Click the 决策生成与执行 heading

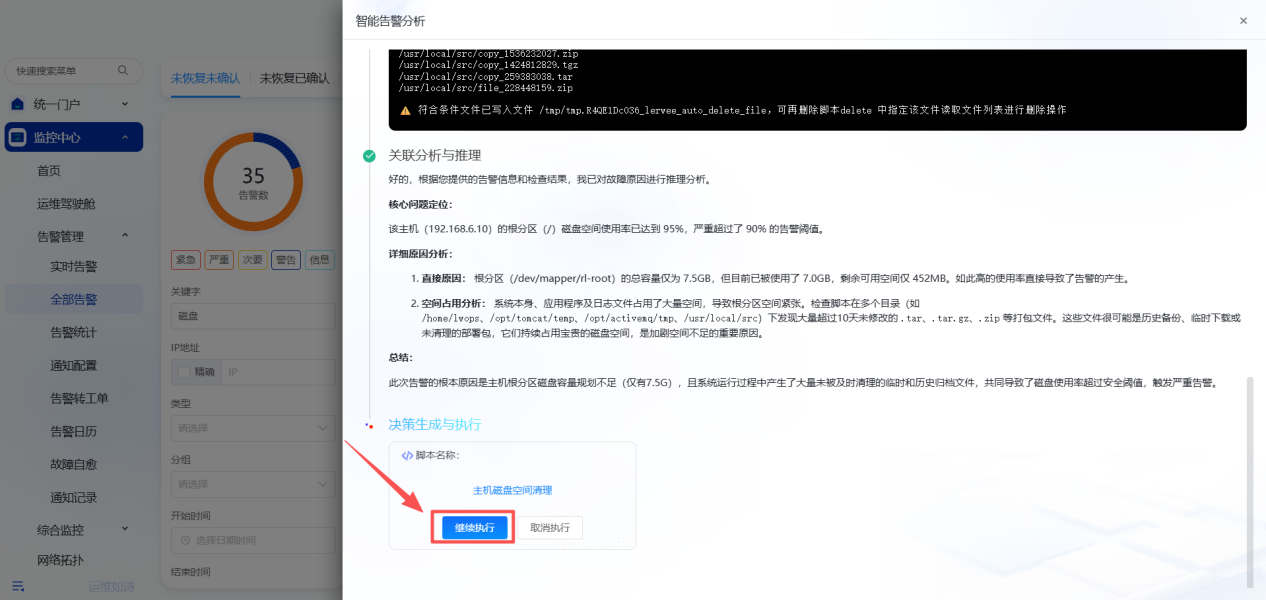point(435,424)
